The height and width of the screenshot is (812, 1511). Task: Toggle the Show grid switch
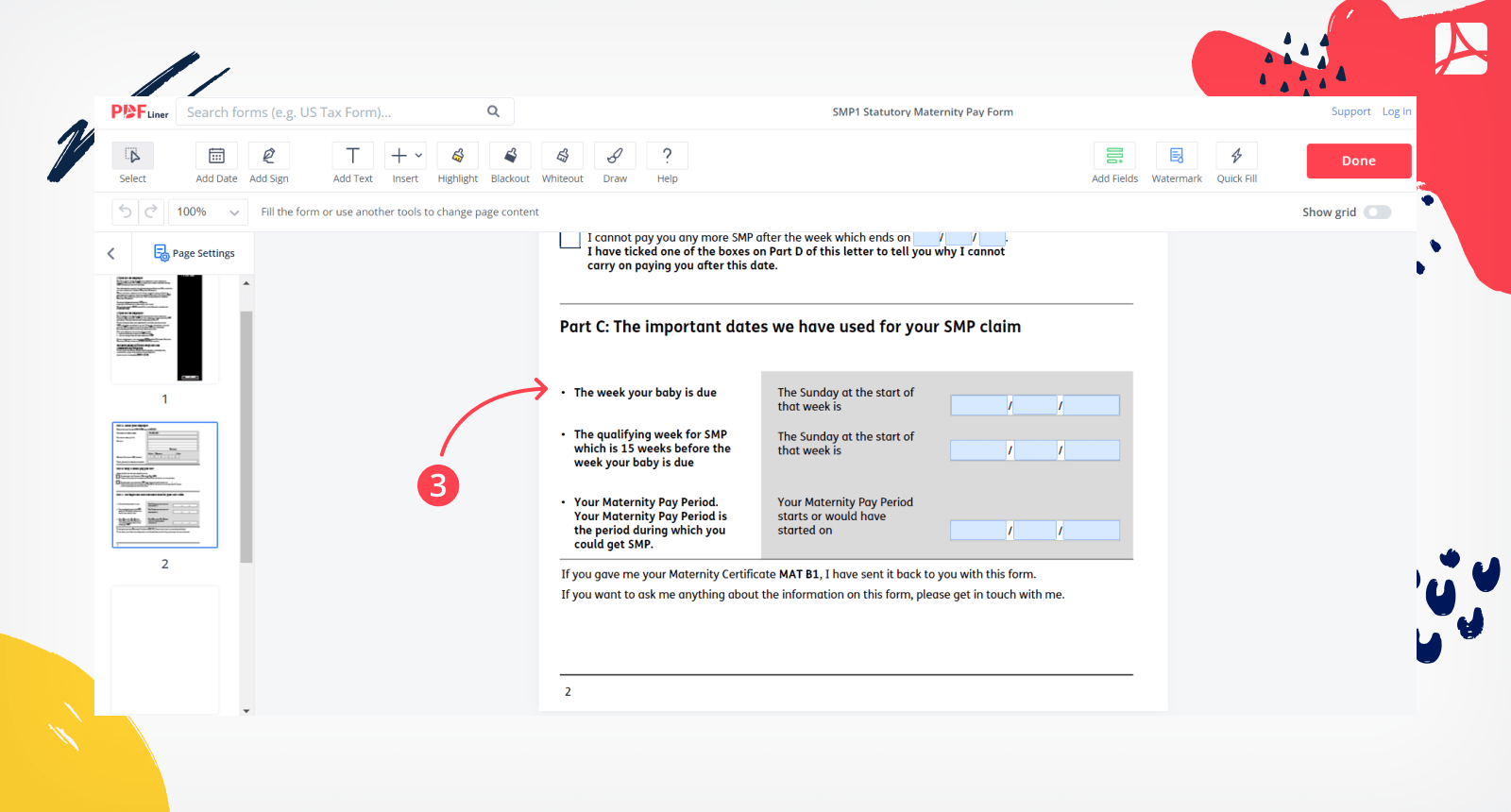click(1378, 212)
